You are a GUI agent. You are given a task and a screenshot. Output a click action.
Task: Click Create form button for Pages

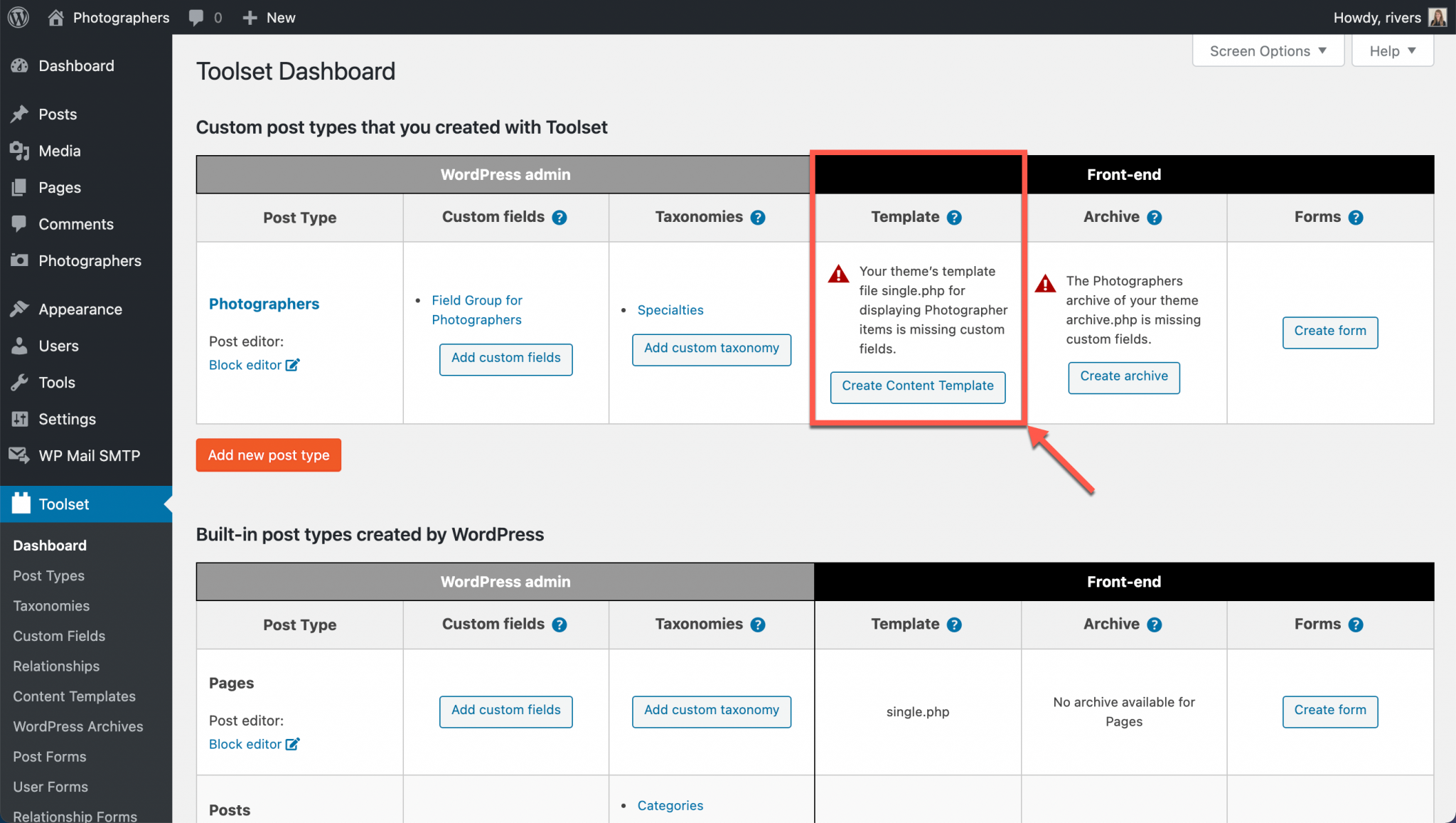coord(1330,711)
